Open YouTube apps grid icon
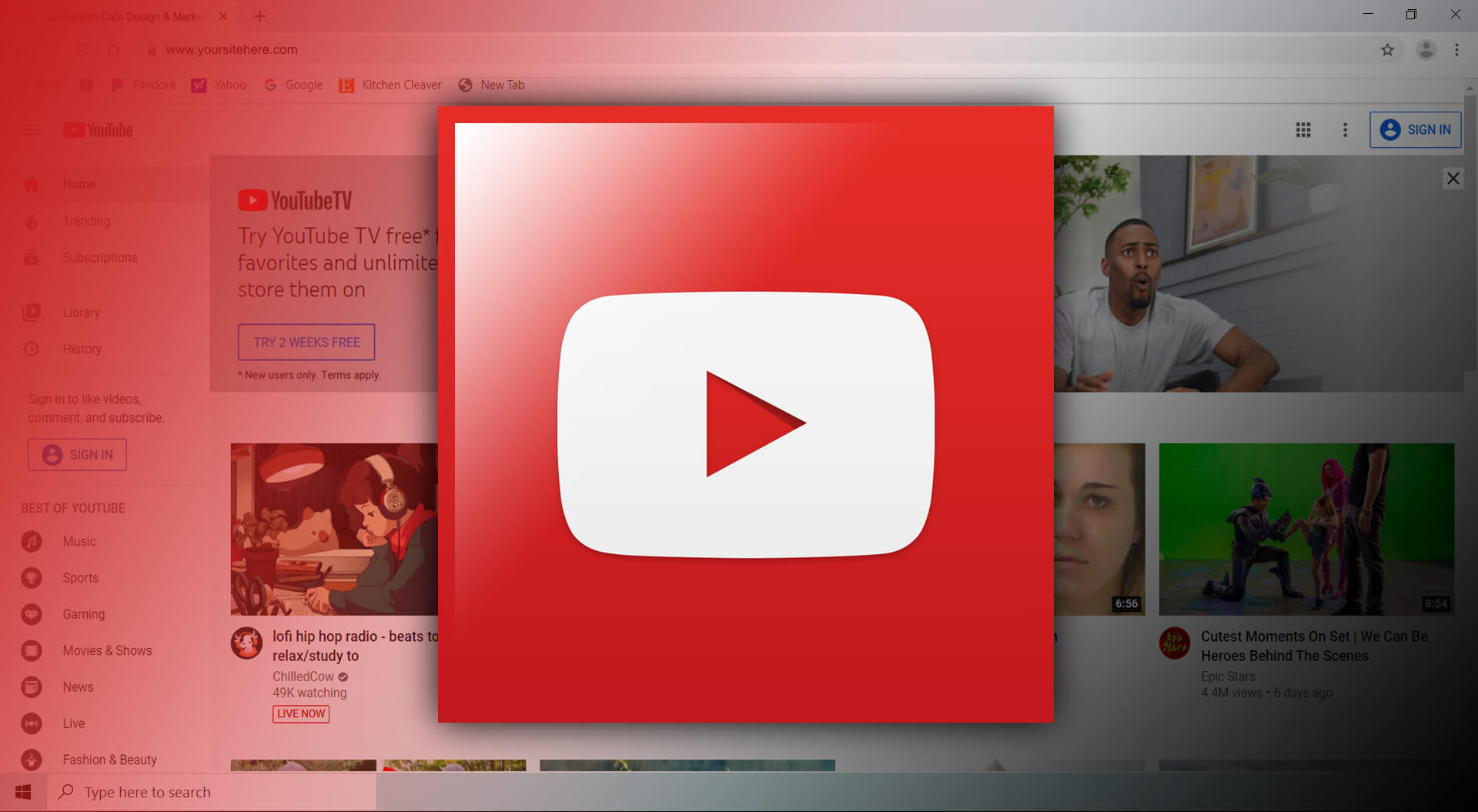The height and width of the screenshot is (812, 1478). point(1303,130)
